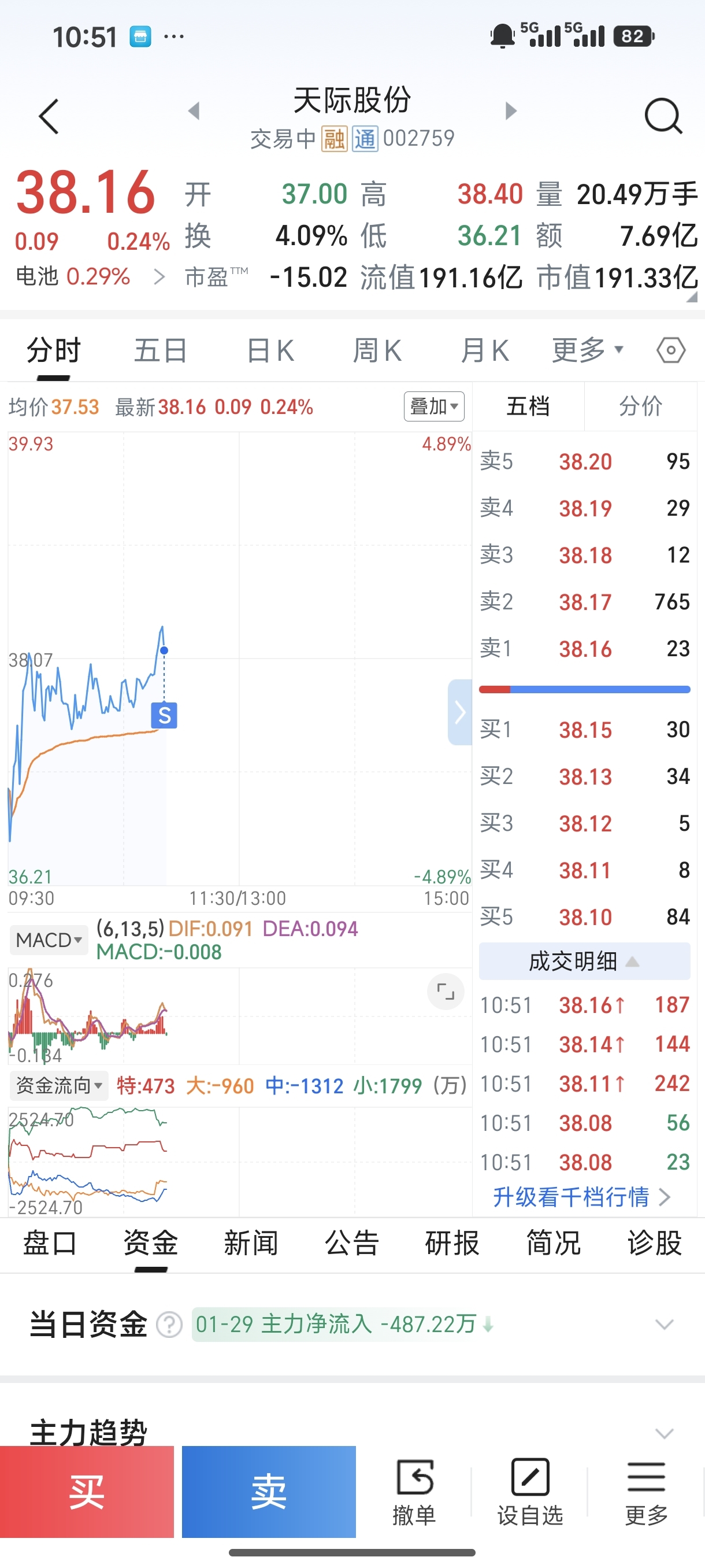705x1568 pixels.
Task: Tap the 设自选 watchlist icon
Action: click(530, 1492)
